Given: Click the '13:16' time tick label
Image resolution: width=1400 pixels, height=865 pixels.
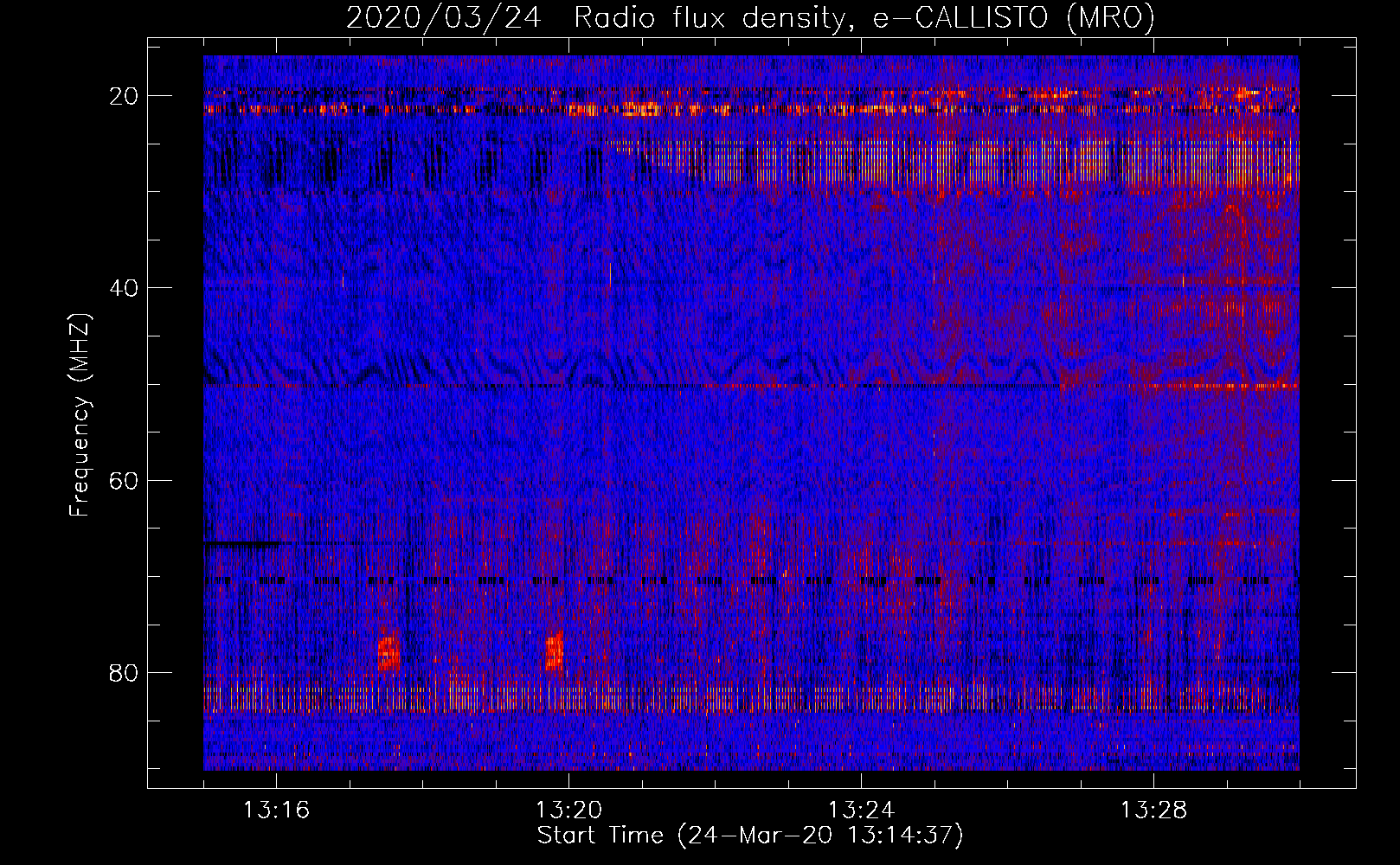Looking at the screenshot, I should coord(277,811).
